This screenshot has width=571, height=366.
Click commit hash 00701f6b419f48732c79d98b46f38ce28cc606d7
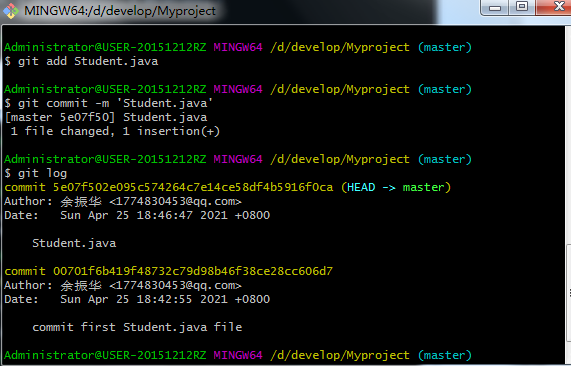193,271
